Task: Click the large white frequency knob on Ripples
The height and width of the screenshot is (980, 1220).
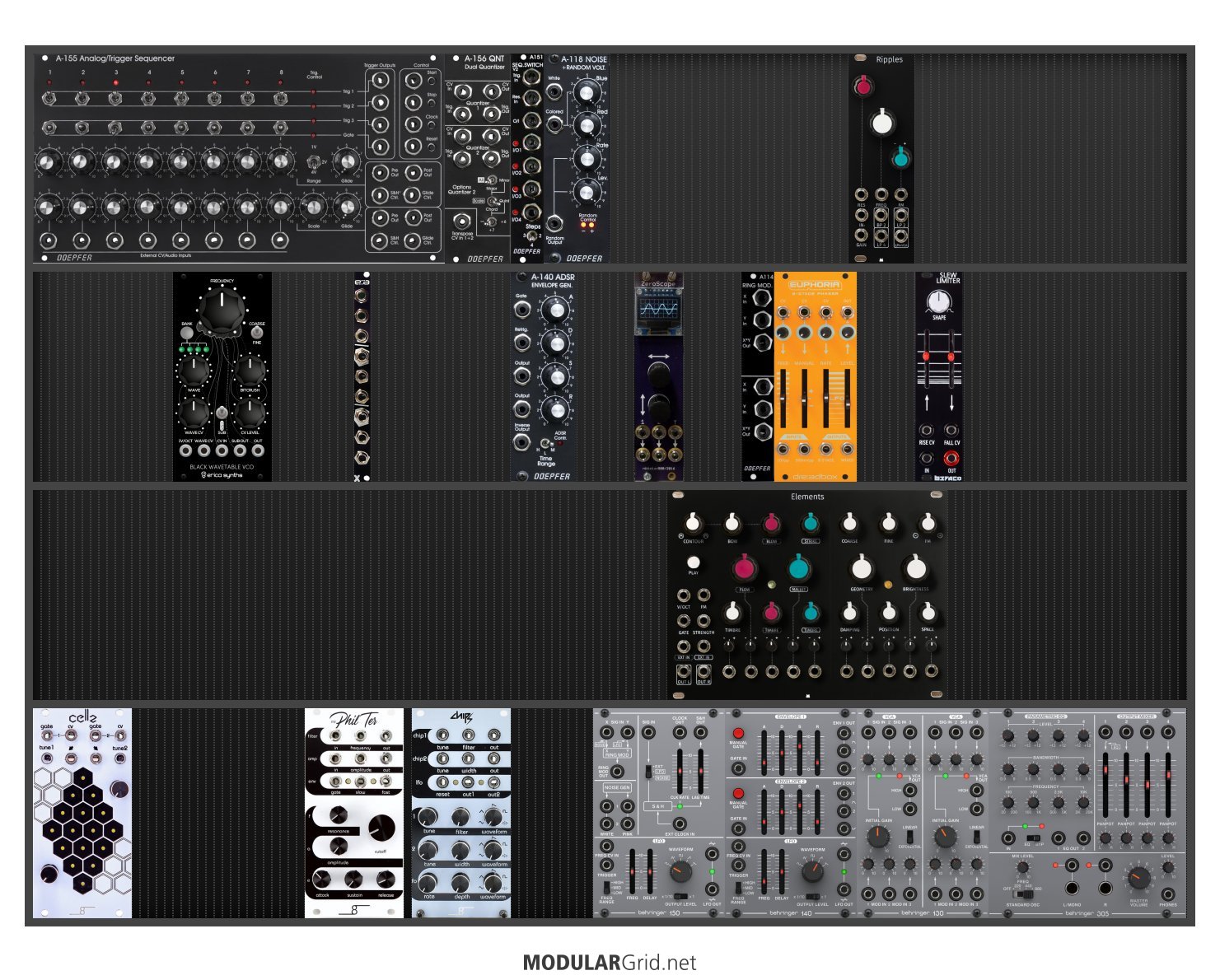Action: click(x=881, y=124)
